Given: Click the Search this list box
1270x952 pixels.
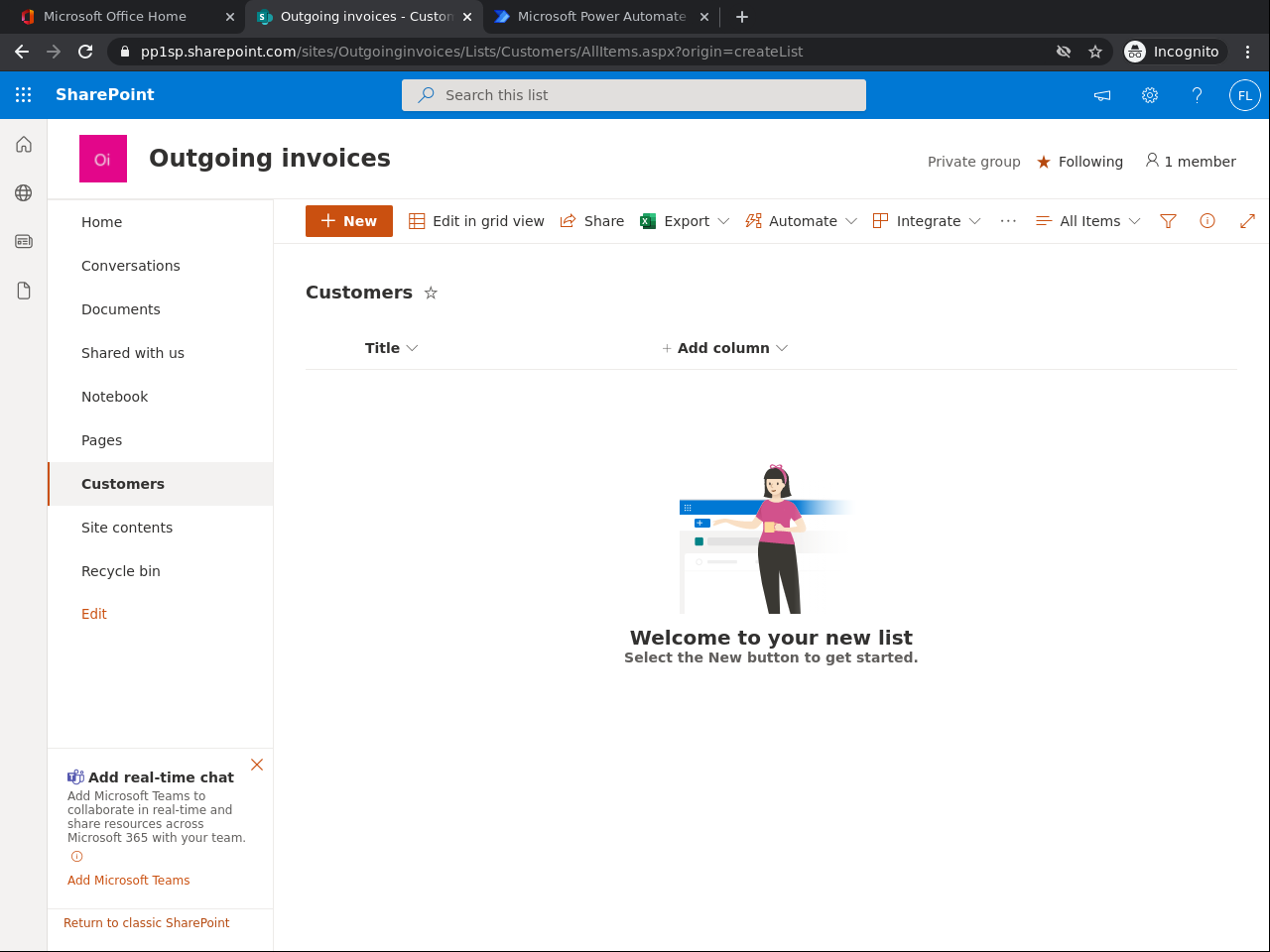Looking at the screenshot, I should [x=634, y=95].
